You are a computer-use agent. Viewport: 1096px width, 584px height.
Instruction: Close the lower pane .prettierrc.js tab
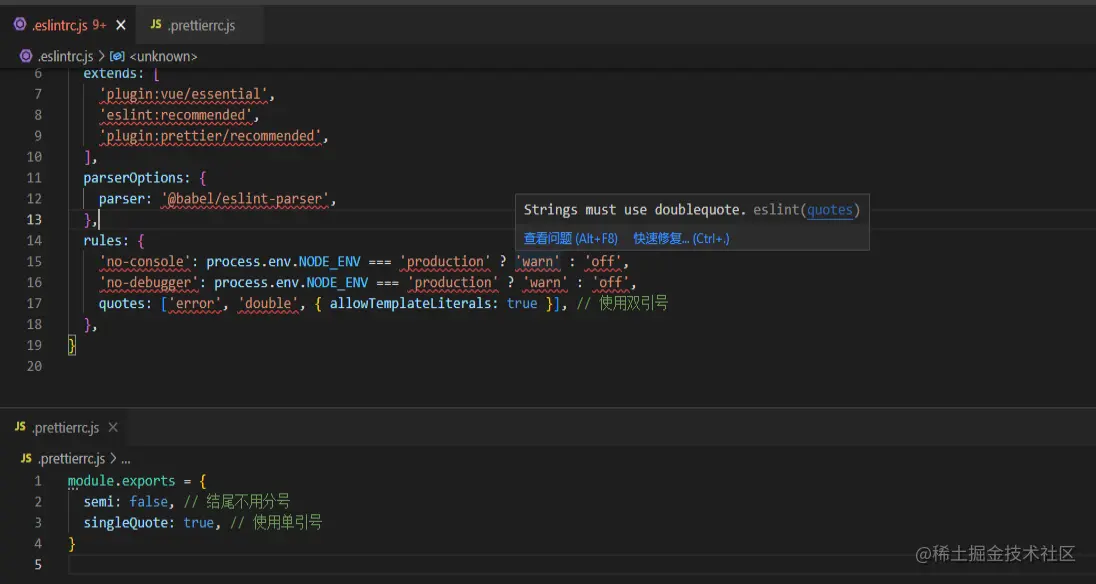coord(113,427)
